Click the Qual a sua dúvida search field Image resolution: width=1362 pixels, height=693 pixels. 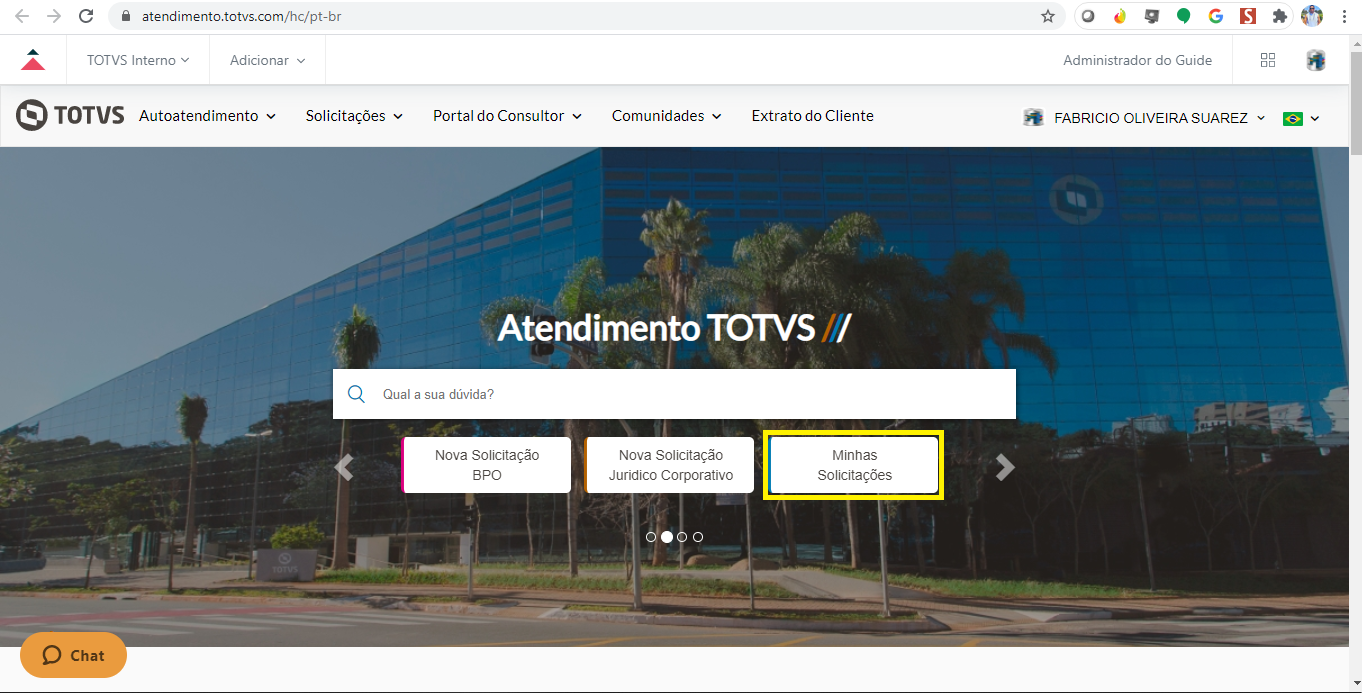pos(674,394)
